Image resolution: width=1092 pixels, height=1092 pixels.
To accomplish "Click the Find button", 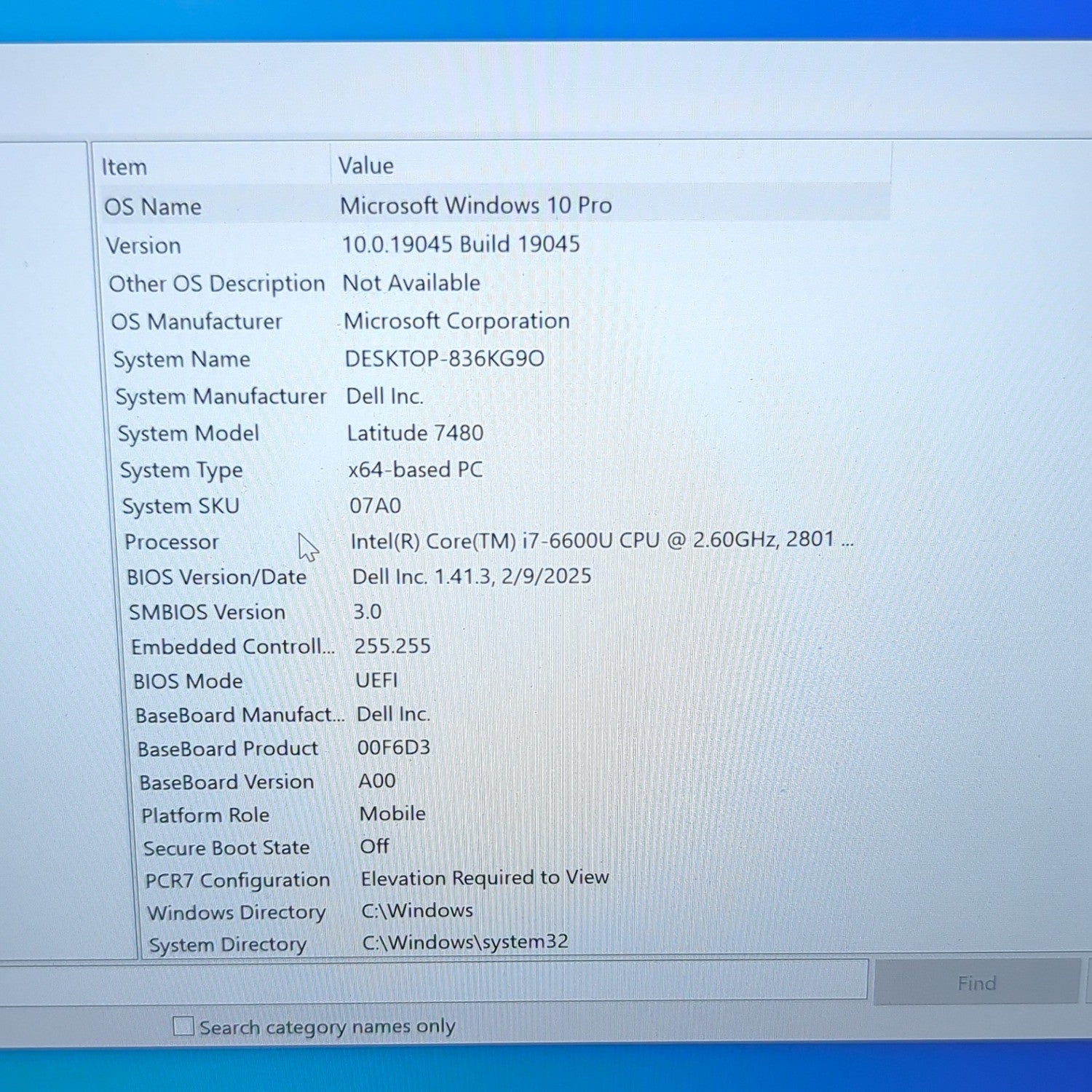I will click(x=976, y=984).
